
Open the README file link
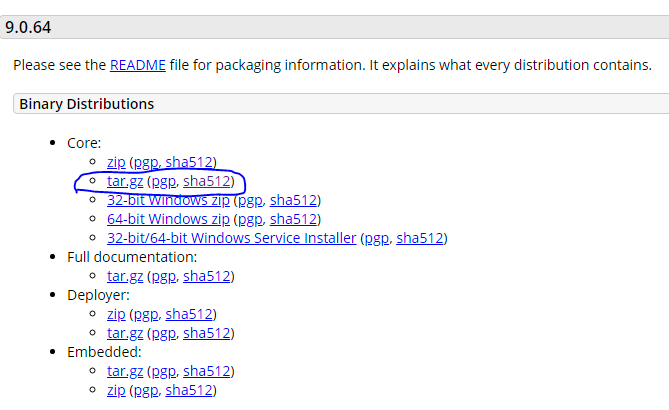[x=137, y=65]
